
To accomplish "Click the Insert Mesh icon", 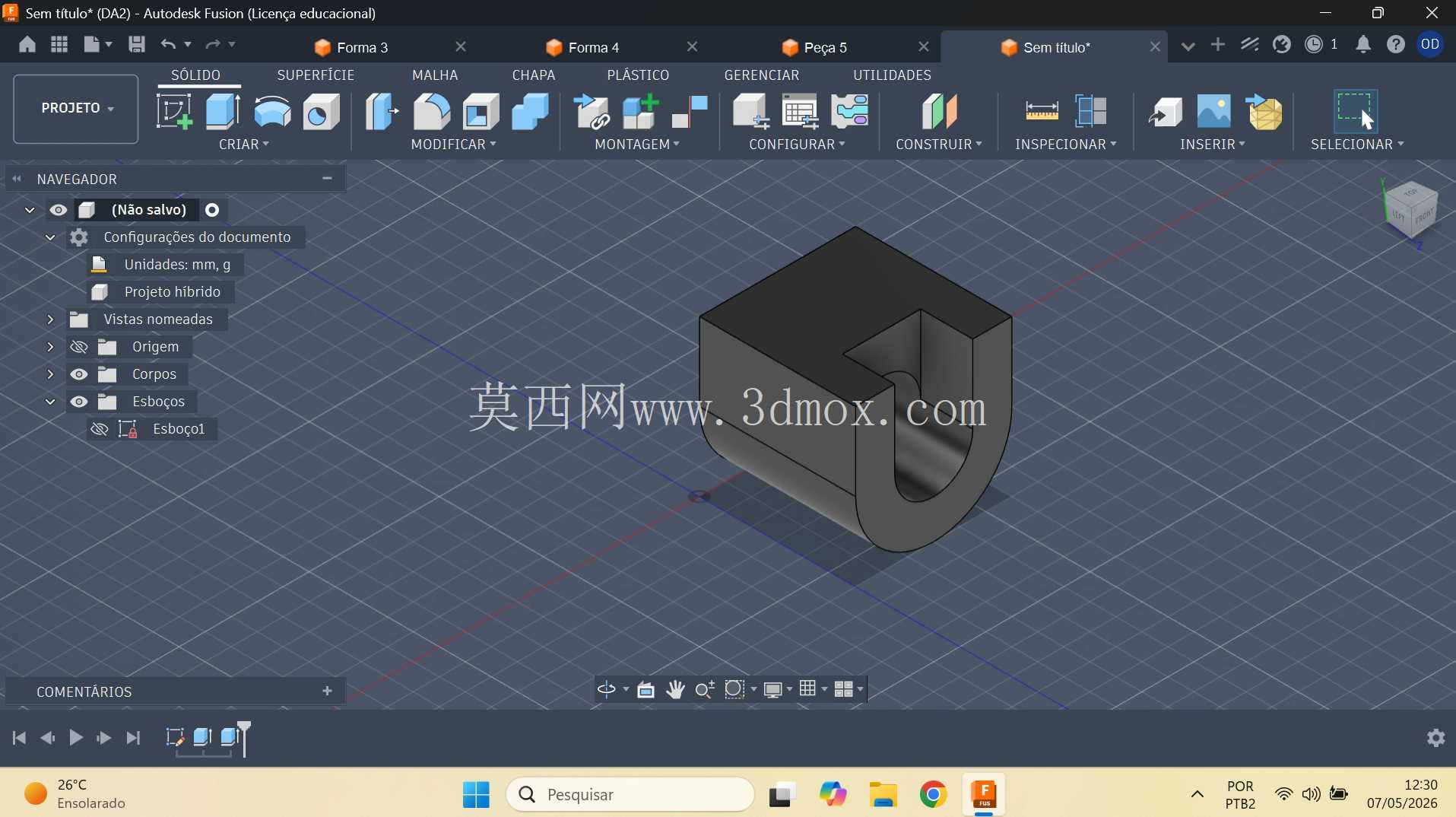I will coord(1264,111).
